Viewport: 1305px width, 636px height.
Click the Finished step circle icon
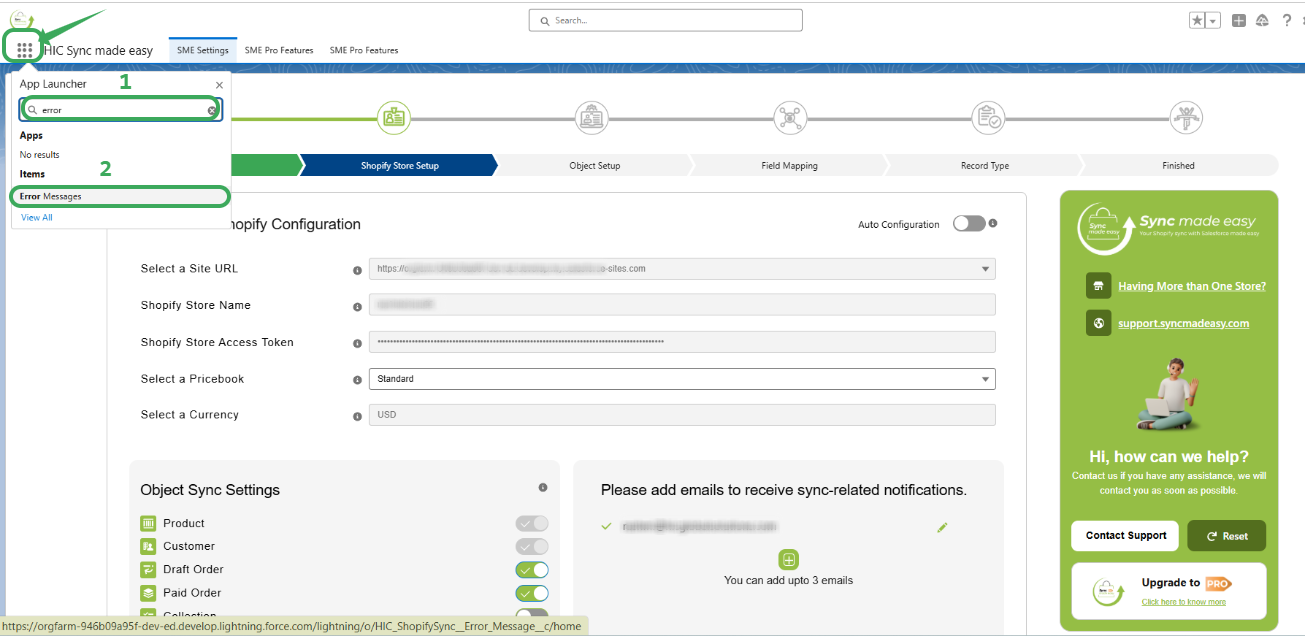point(1186,118)
